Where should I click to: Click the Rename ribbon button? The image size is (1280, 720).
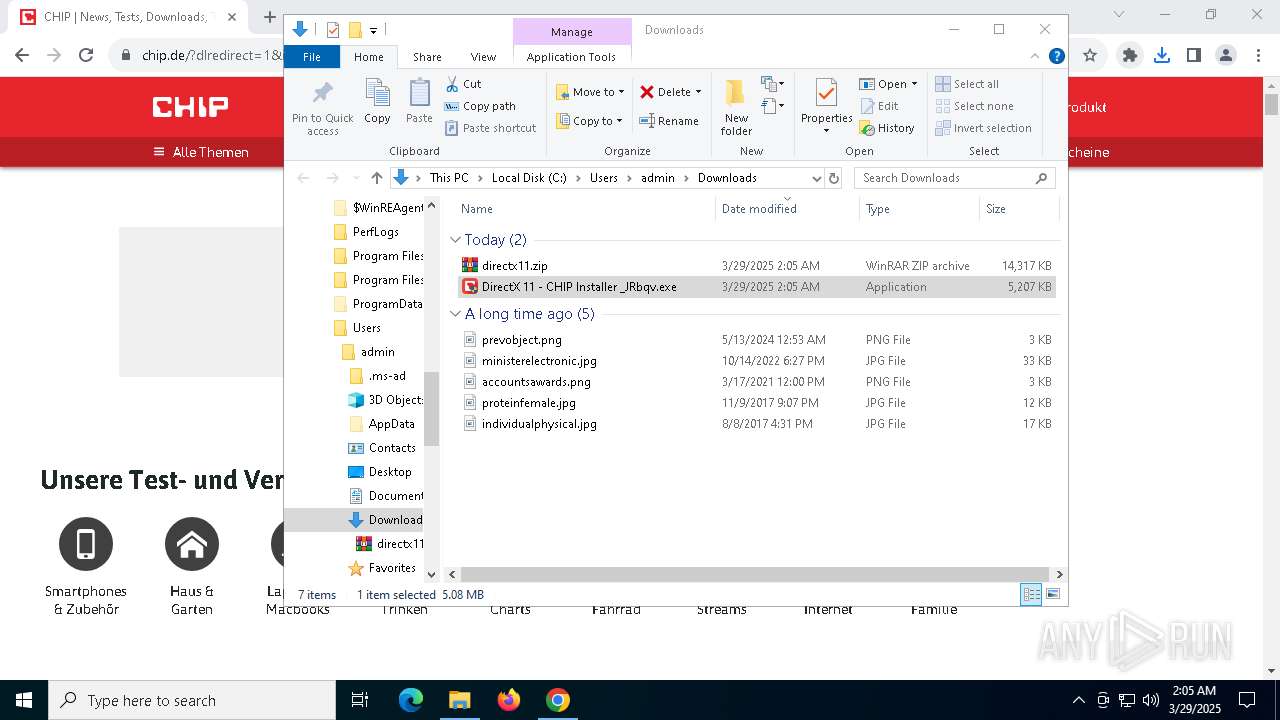pyautogui.click(x=669, y=121)
